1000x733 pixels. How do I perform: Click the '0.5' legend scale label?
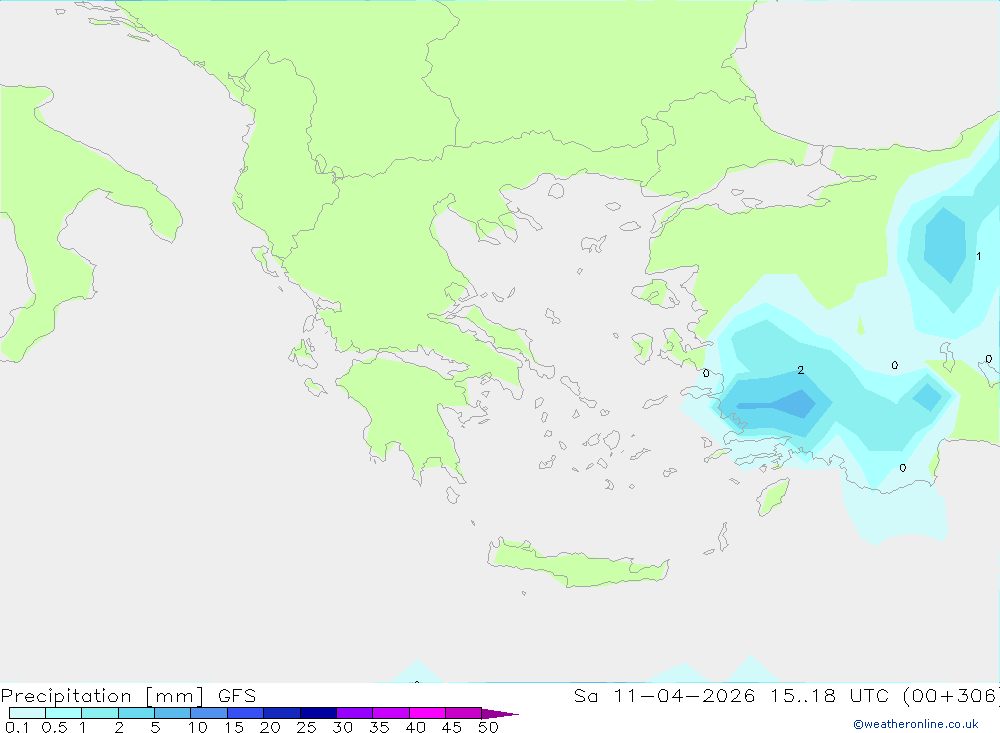[54, 727]
